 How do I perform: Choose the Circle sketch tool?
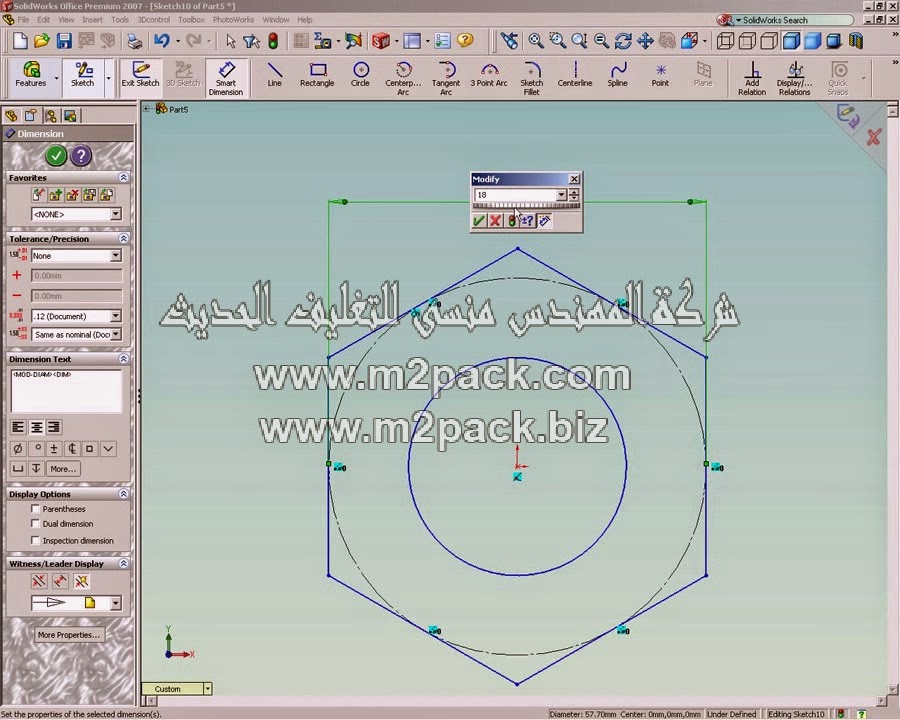(360, 75)
